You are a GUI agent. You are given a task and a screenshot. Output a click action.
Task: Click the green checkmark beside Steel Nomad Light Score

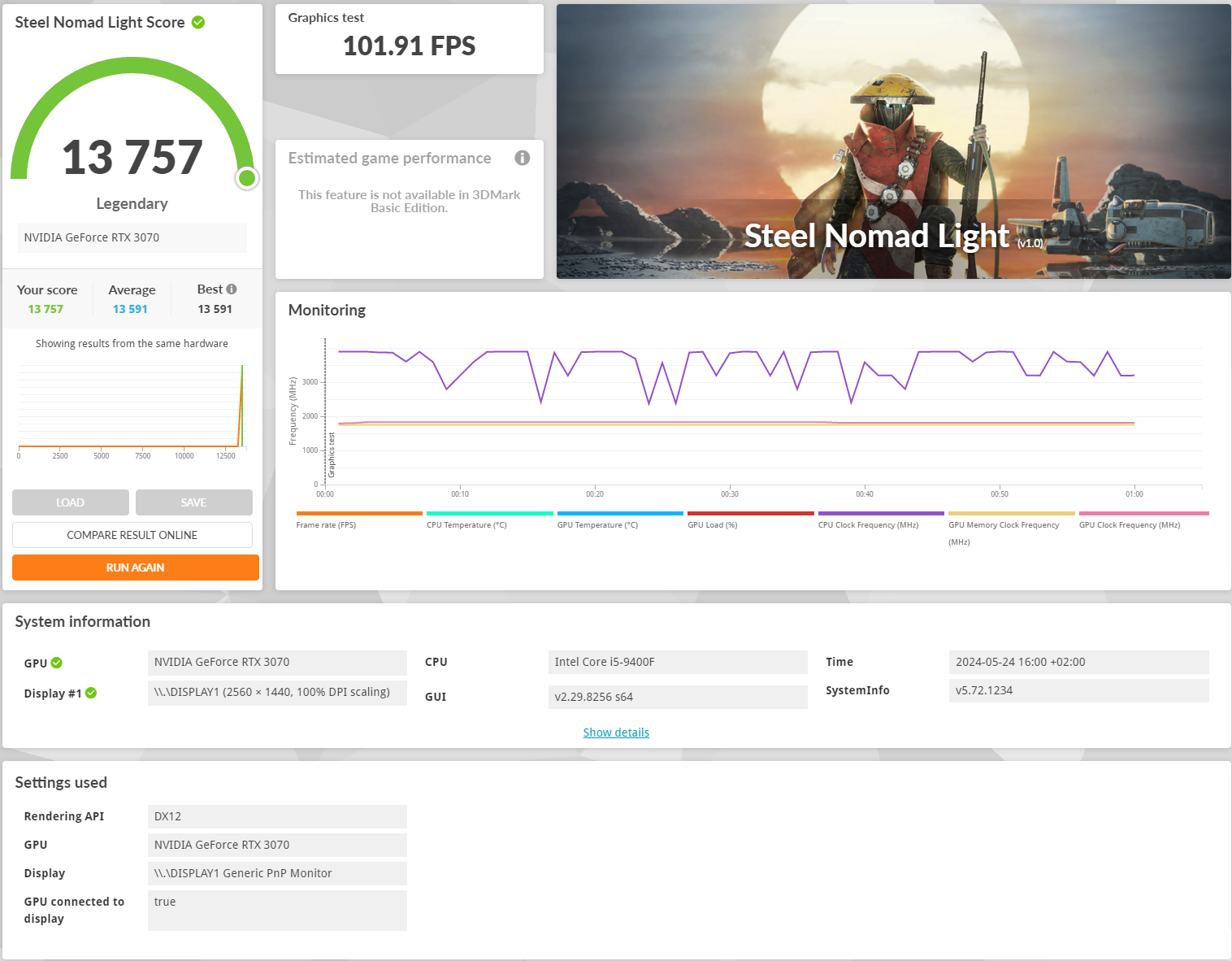click(x=198, y=22)
